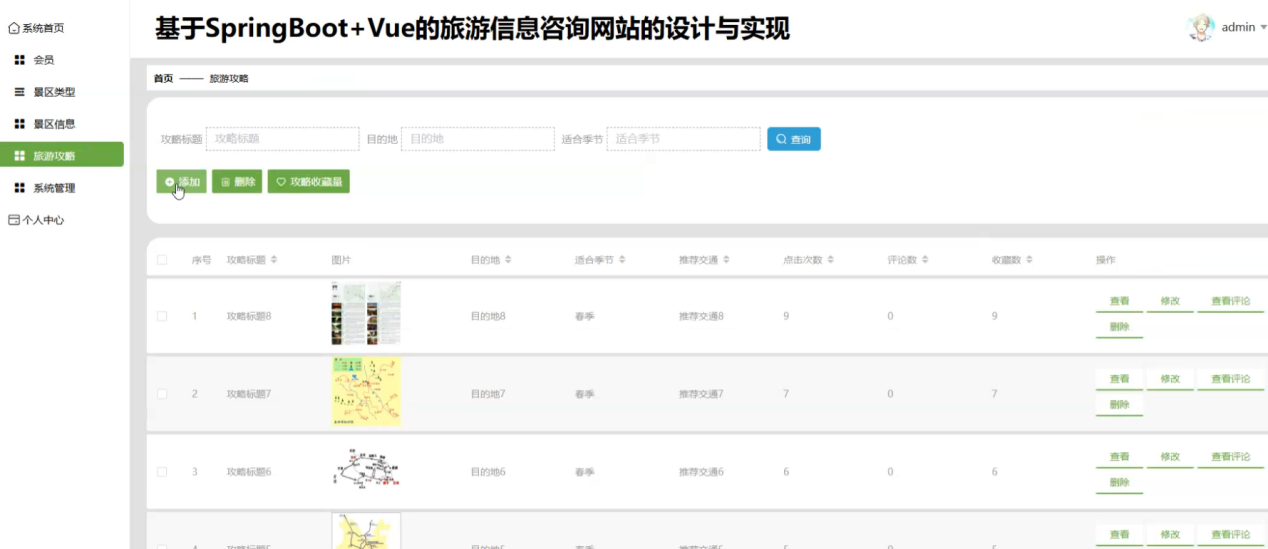
Task: Click the 推荐交通7 cell
Action: tap(701, 394)
